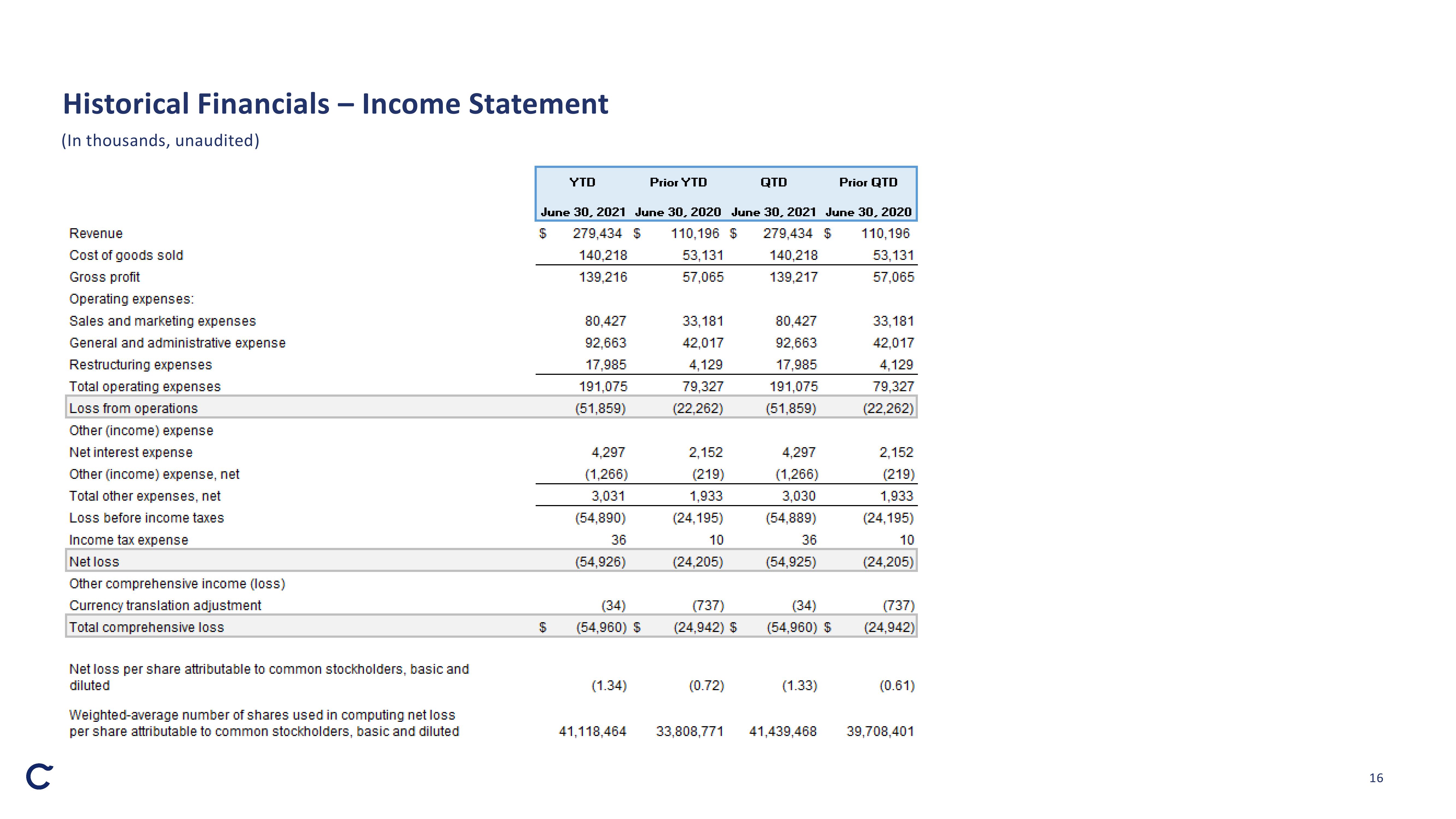Select Loss before income taxes label
This screenshot has height=819, width=1456.
pyautogui.click(x=146, y=518)
